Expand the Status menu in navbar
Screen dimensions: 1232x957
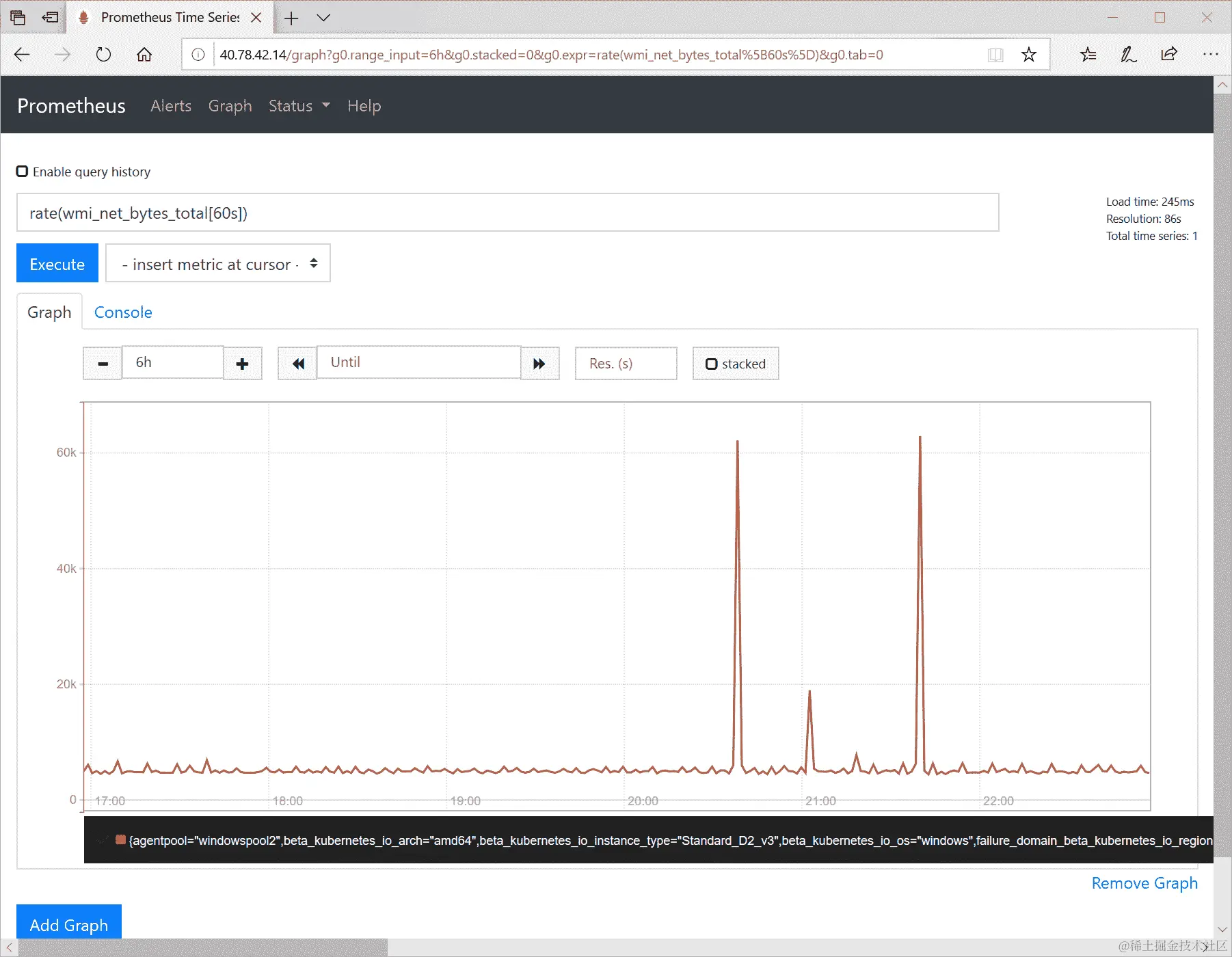coord(299,106)
